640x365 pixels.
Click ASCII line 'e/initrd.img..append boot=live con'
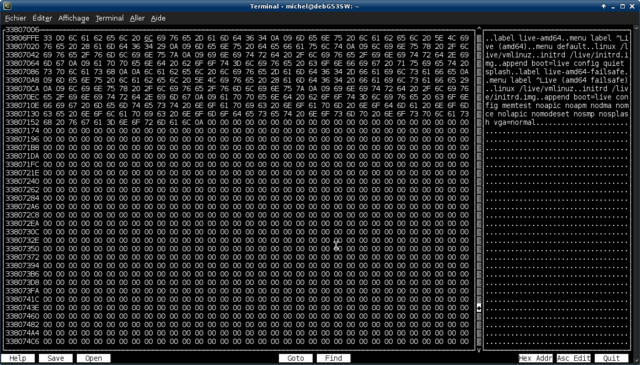(x=557, y=97)
